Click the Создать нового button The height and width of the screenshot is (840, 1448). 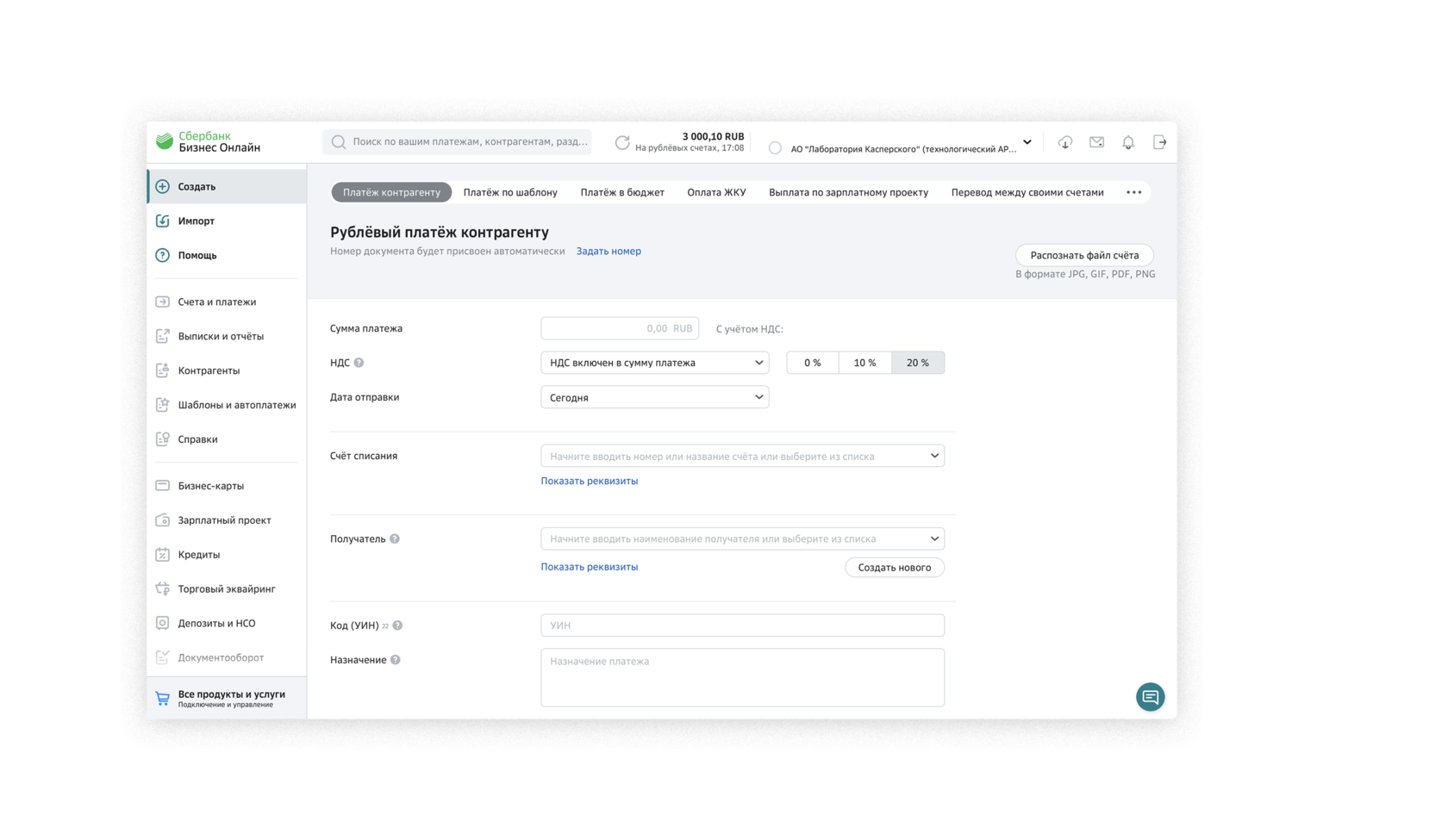coord(894,568)
